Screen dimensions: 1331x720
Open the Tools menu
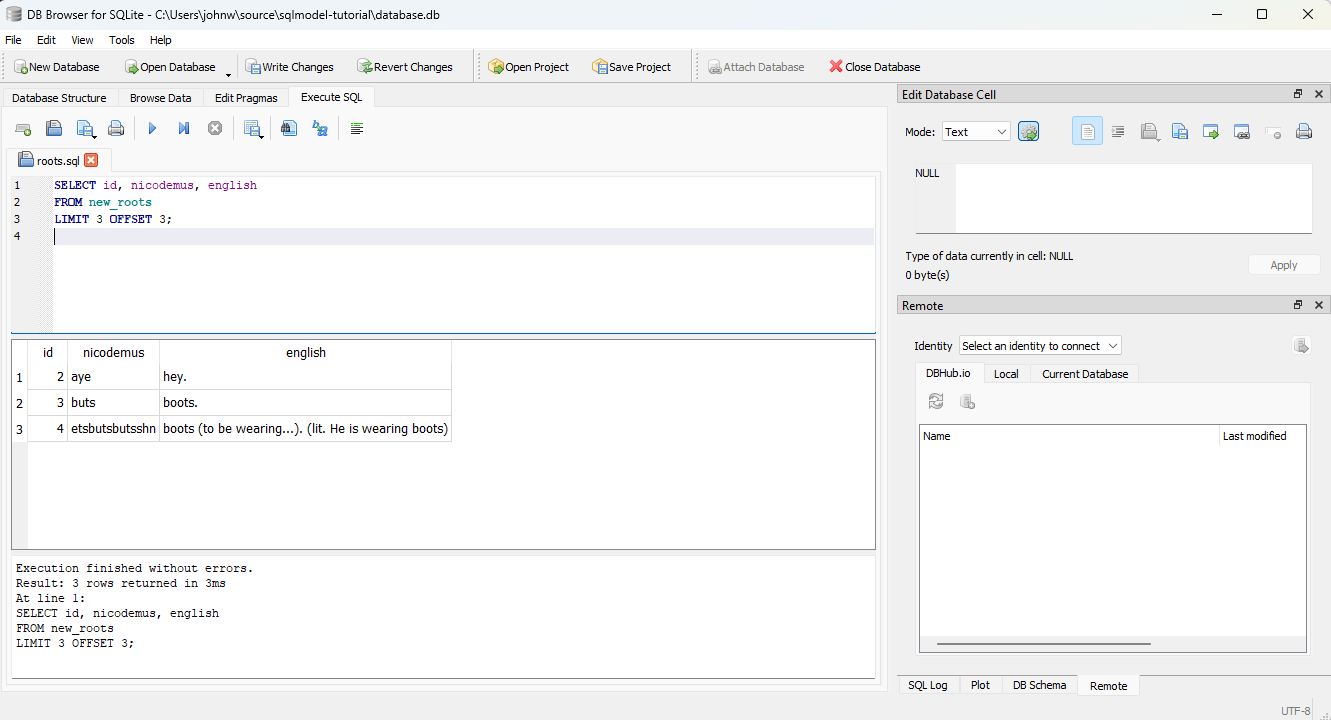[122, 40]
